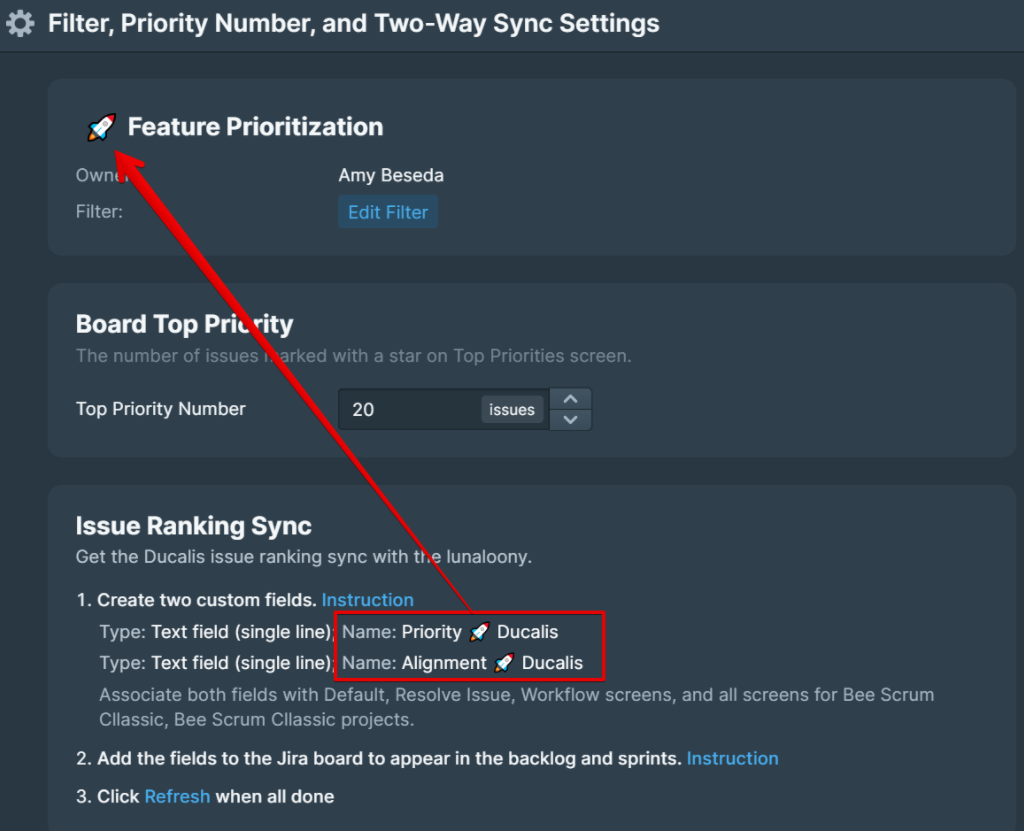Click the Board Top Priority section title
The image size is (1024, 831).
click(x=185, y=324)
